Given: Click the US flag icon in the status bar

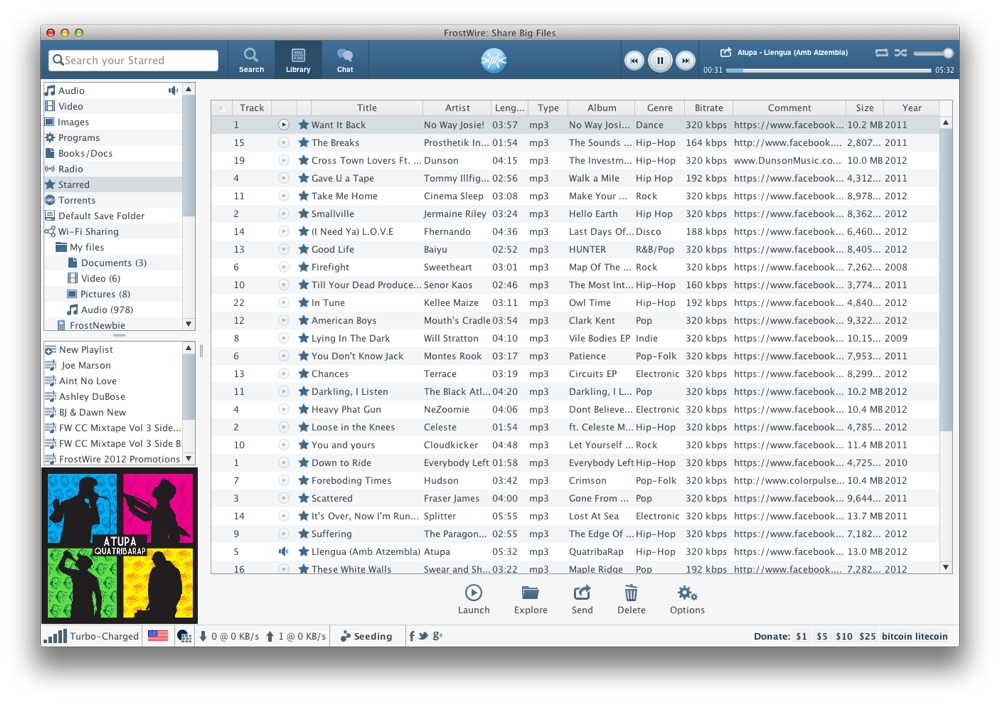Looking at the screenshot, I should tap(158, 636).
